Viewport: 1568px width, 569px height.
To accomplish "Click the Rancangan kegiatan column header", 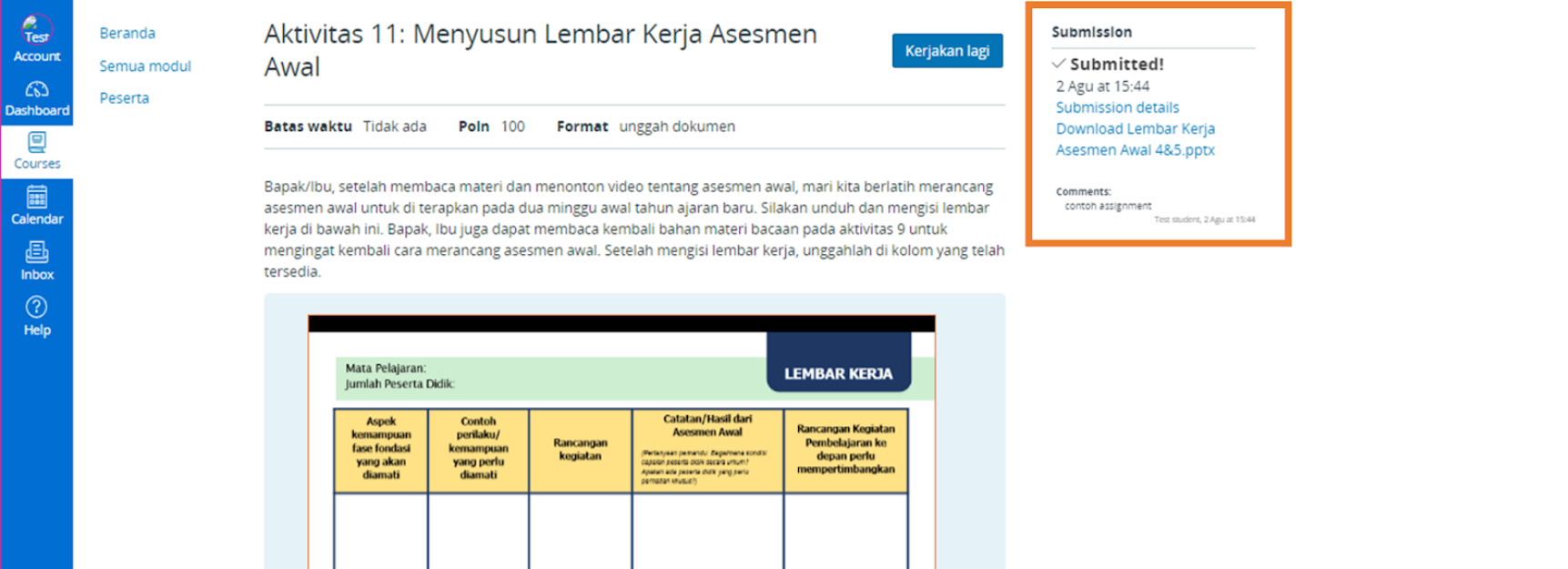I will click(x=580, y=449).
